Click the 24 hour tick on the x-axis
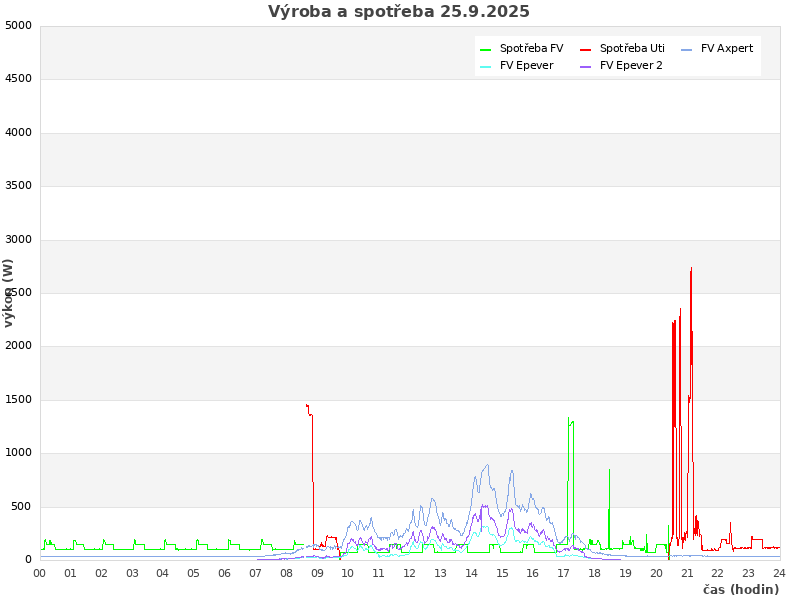800x600 pixels. pyautogui.click(x=779, y=573)
